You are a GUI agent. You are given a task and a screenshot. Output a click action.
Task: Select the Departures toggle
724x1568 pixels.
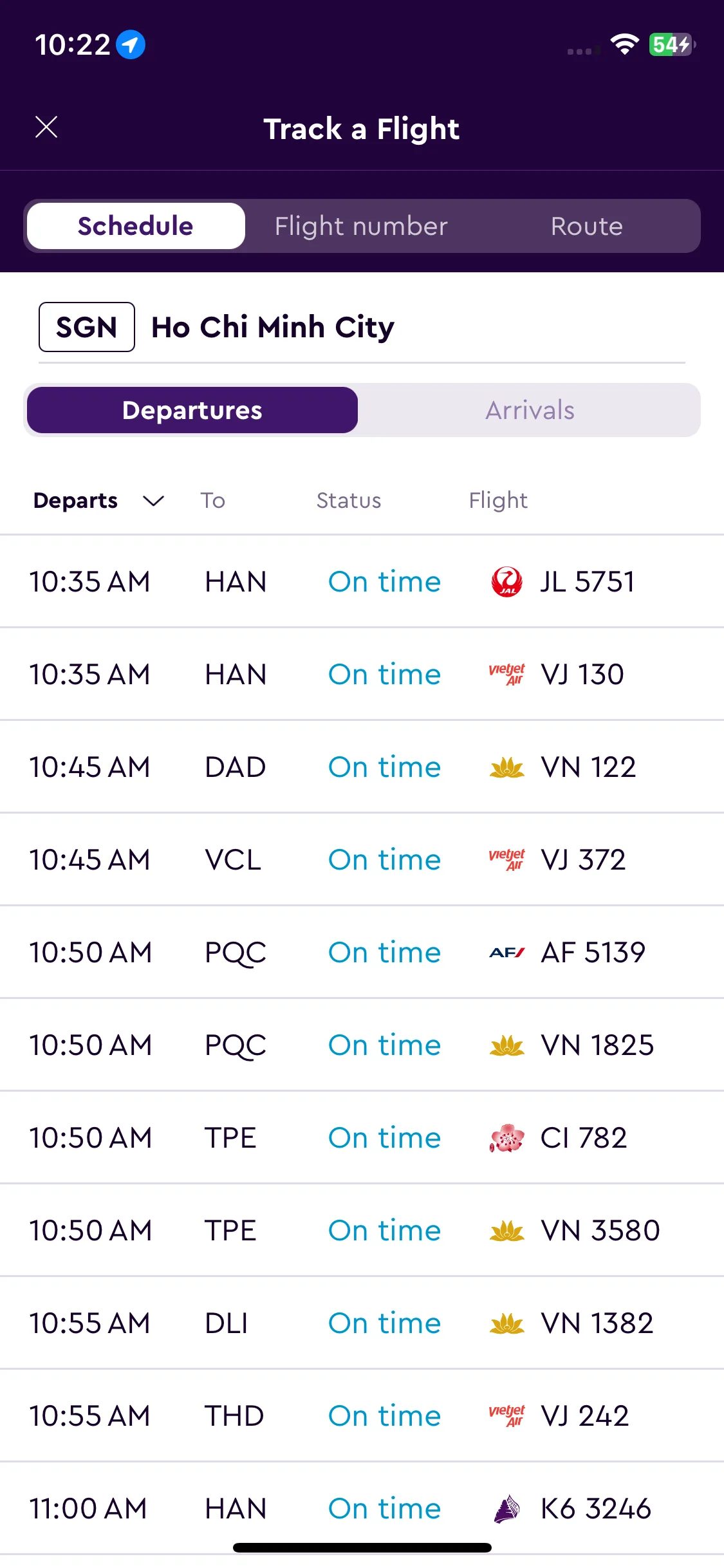pos(192,410)
